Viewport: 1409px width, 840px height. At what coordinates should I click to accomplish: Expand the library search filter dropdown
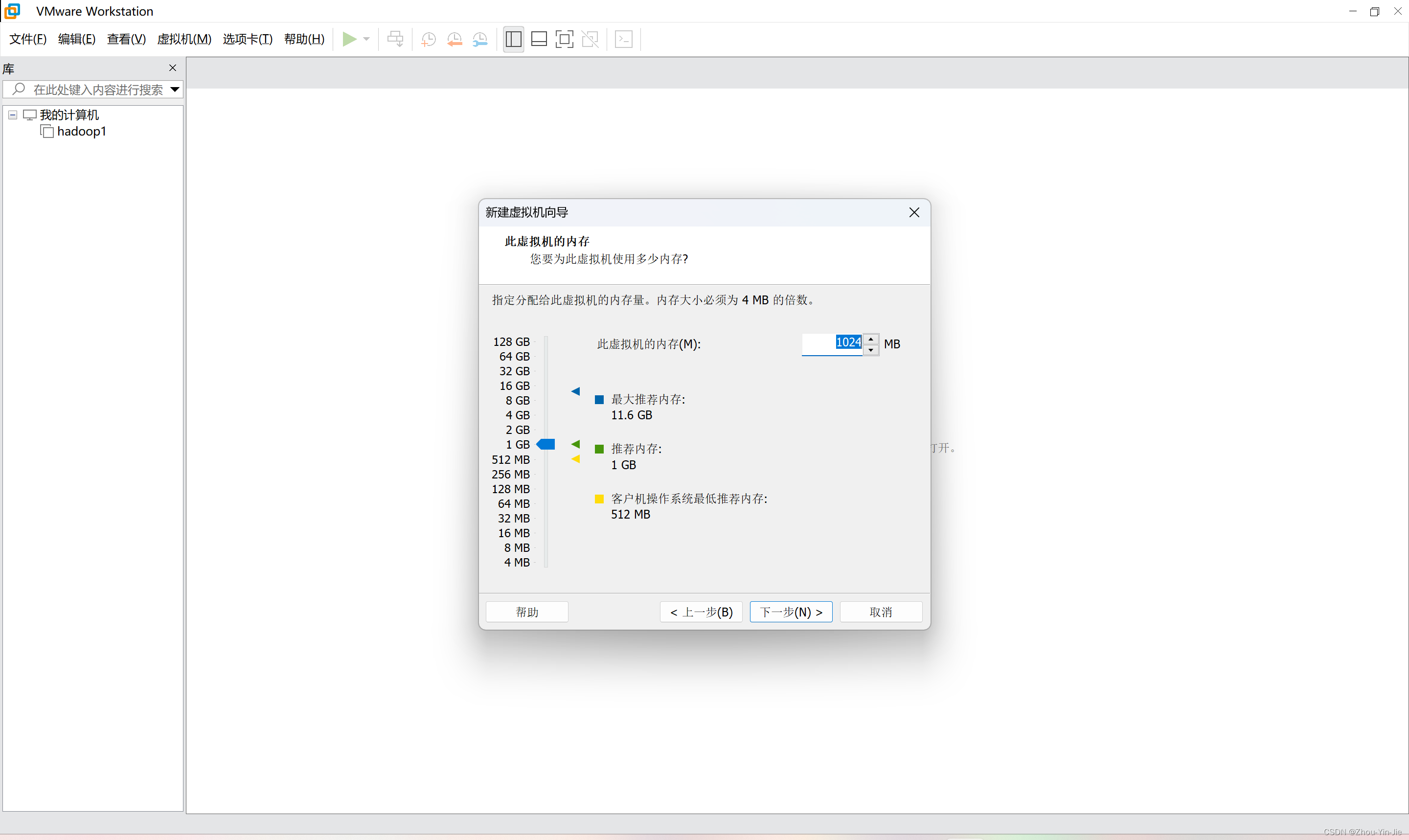(x=175, y=90)
